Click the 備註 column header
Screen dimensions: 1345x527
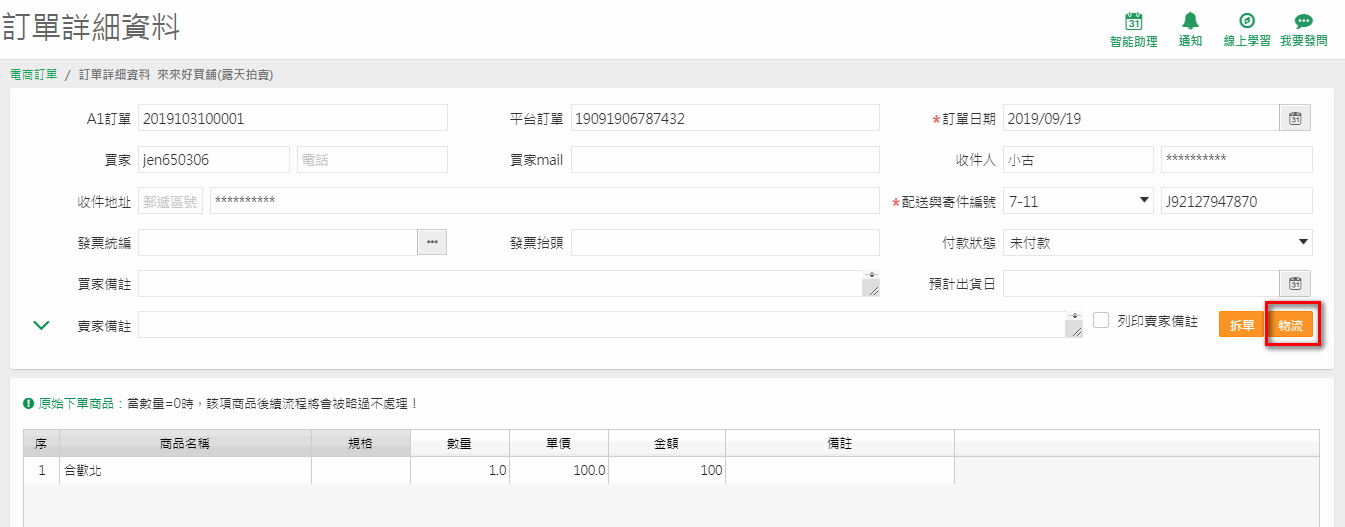[839, 443]
